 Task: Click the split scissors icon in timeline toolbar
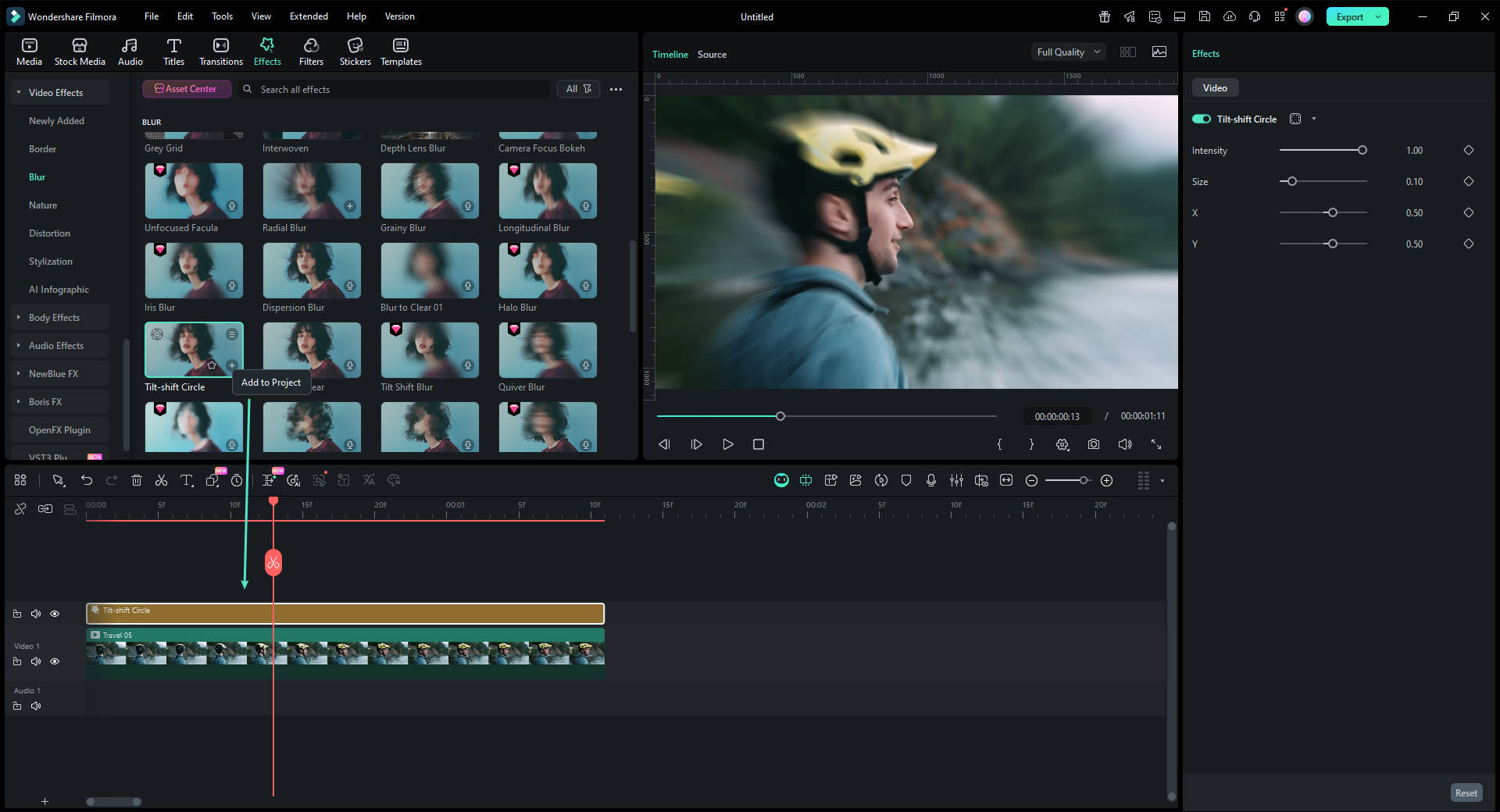(161, 480)
